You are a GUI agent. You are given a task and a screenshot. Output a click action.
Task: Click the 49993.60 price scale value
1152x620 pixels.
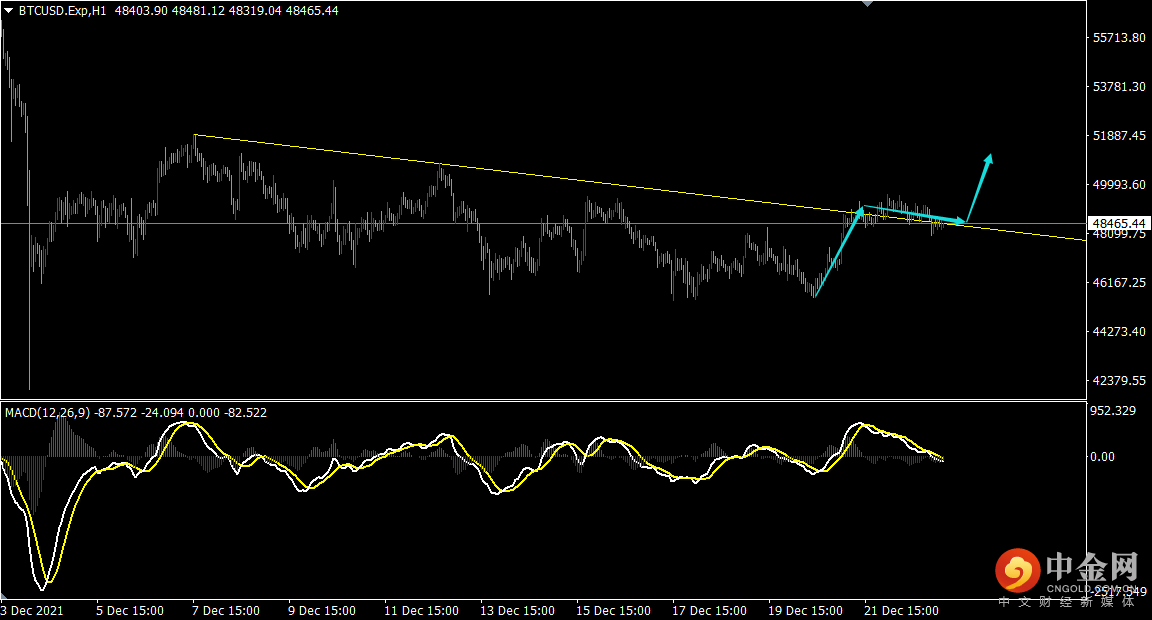1119,184
